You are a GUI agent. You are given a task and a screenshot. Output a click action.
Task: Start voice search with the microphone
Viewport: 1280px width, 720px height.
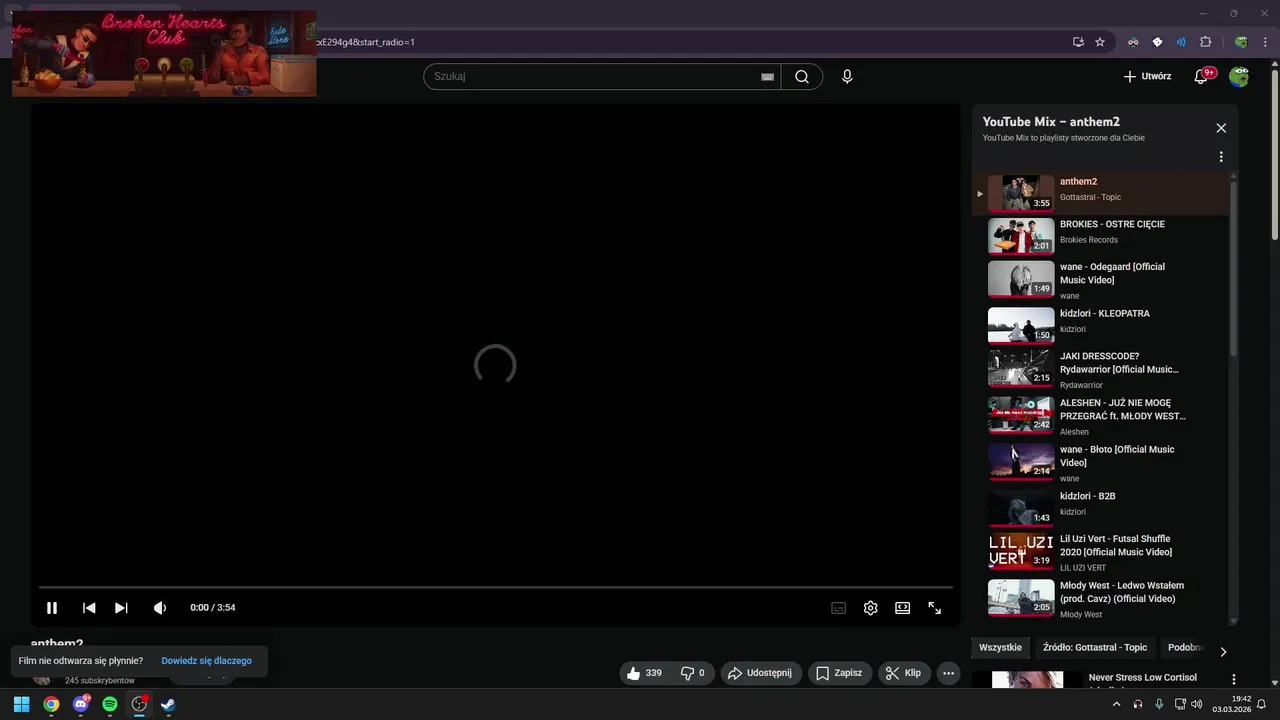coord(847,76)
